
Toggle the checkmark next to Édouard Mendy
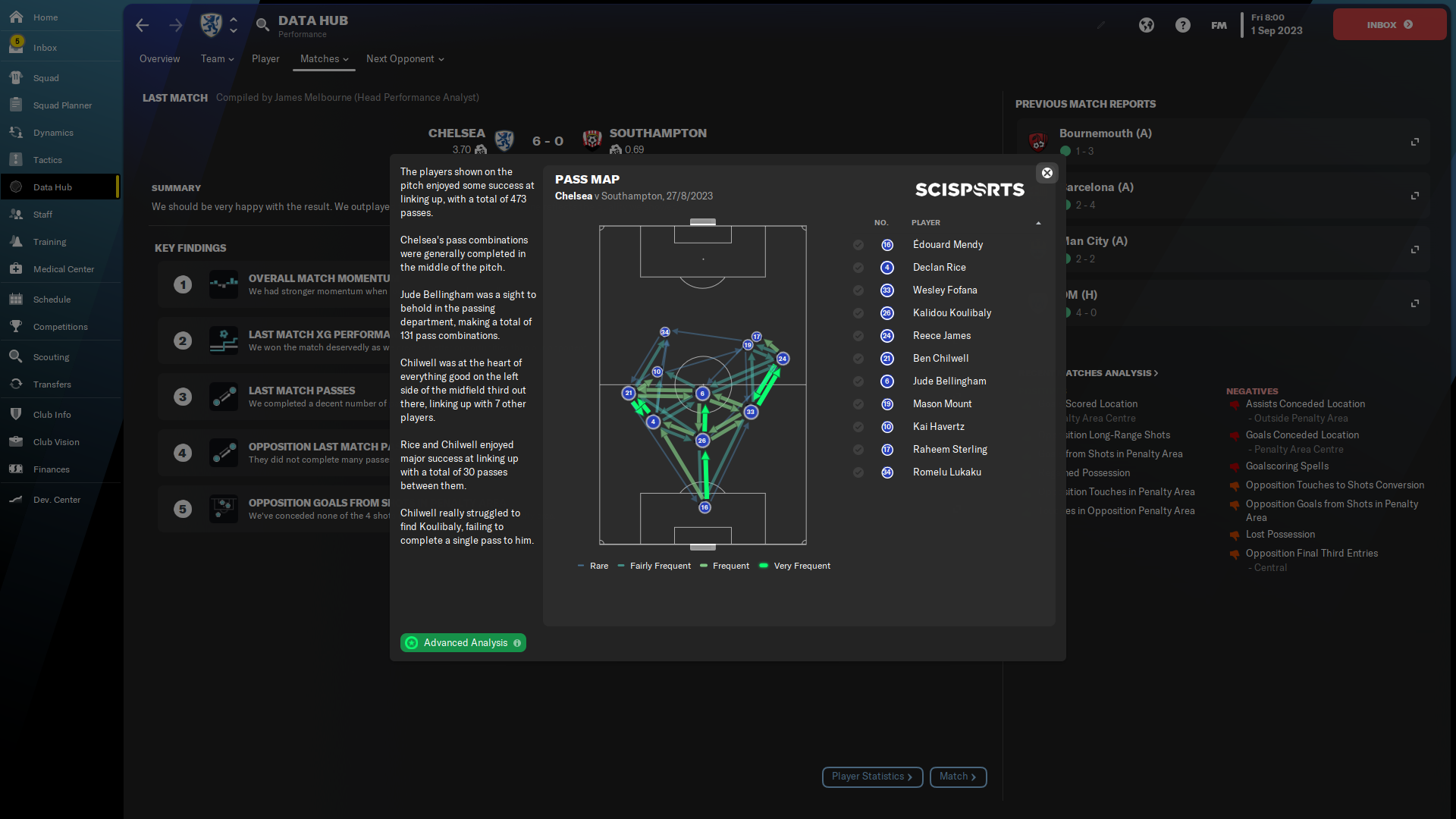tap(858, 245)
